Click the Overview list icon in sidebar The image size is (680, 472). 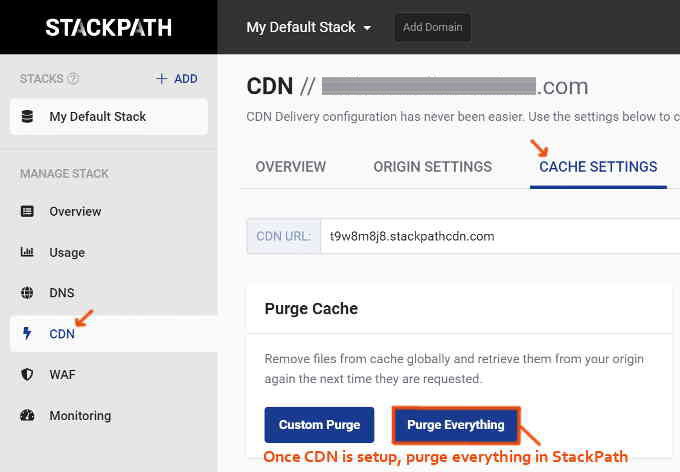click(27, 211)
